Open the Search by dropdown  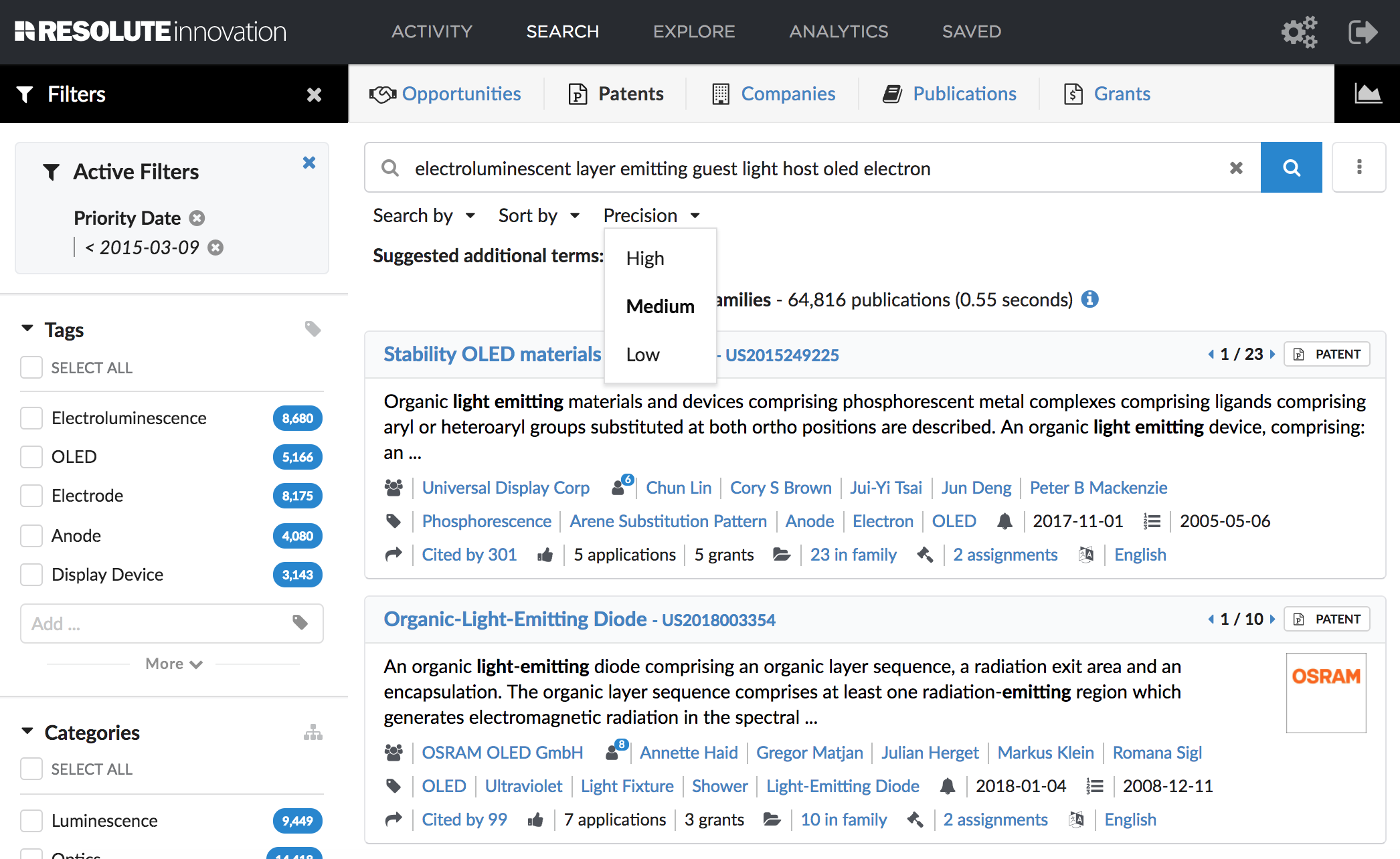click(424, 215)
